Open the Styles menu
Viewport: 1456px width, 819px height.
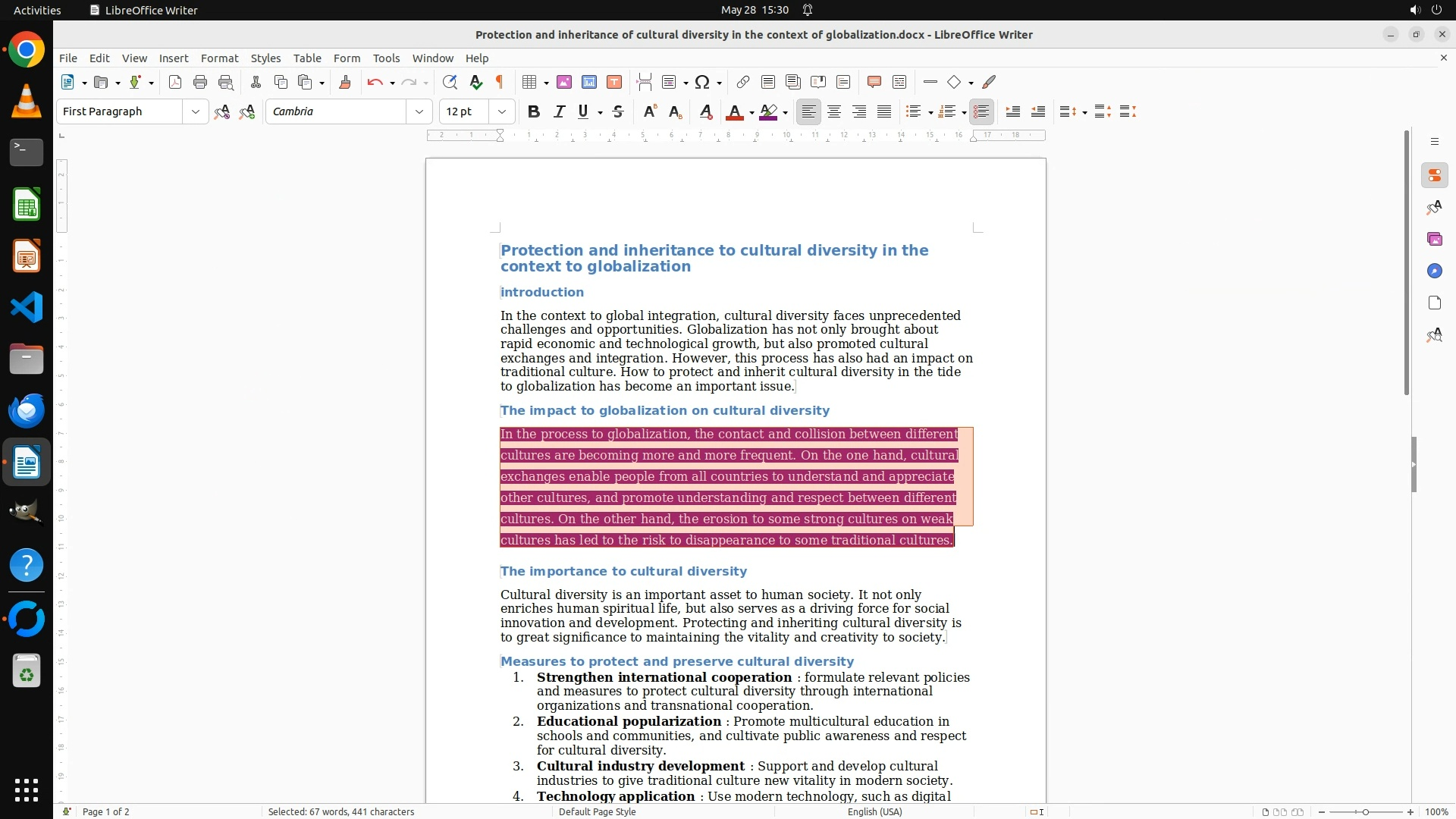point(265,58)
